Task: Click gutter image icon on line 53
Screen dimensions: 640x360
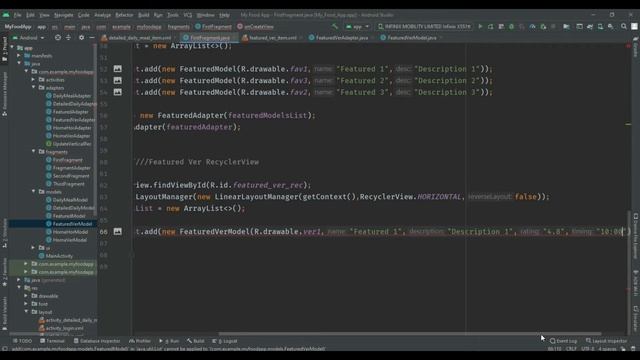Action: [118, 80]
